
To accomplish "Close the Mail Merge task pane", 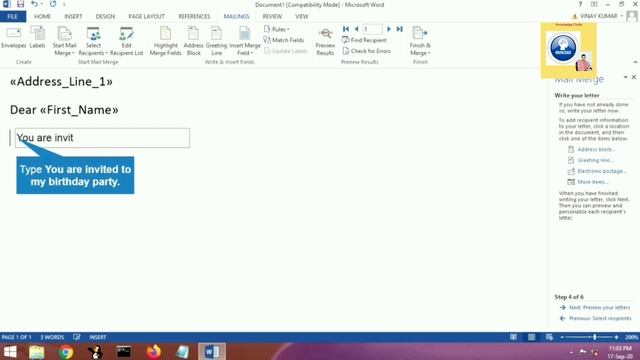I will [634, 77].
